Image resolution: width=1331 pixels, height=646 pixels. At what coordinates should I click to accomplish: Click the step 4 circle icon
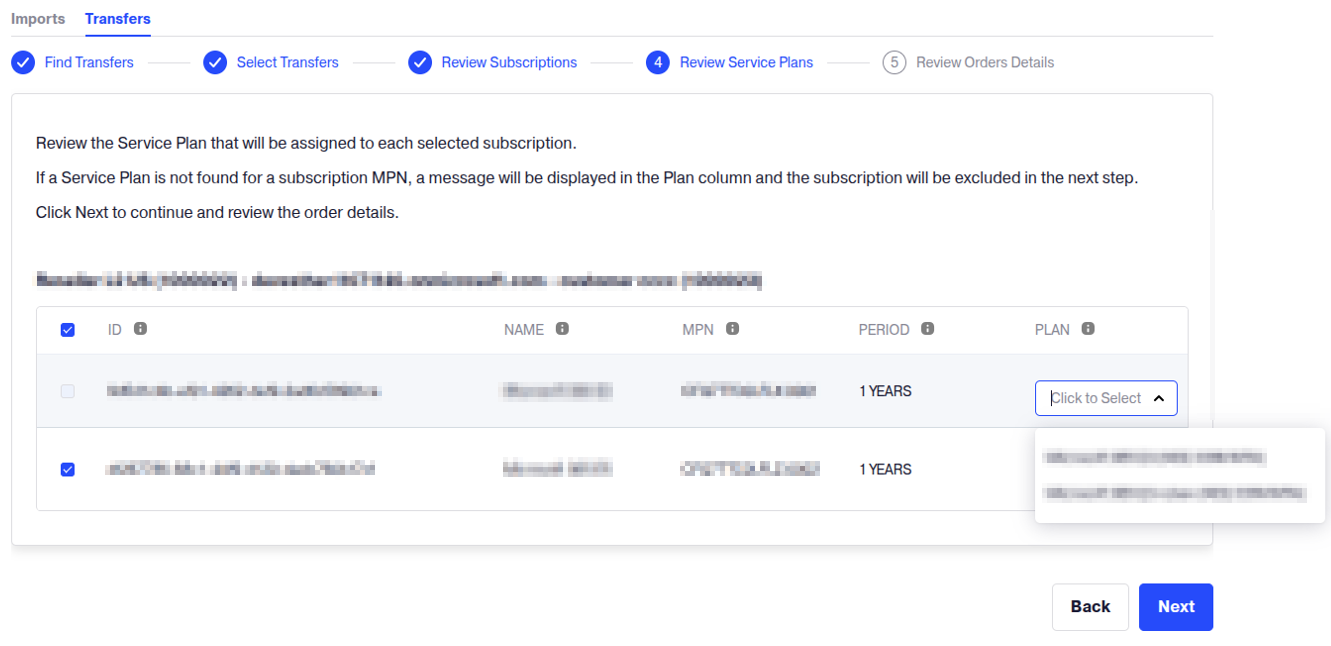657,62
